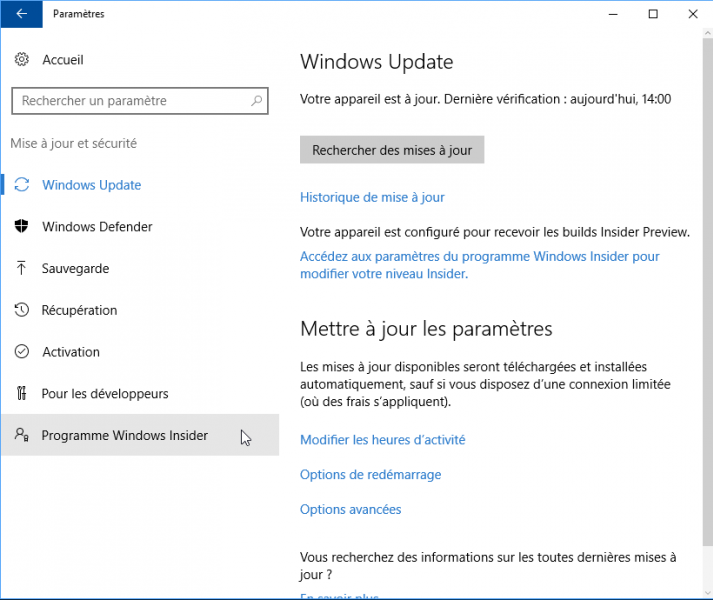Go to Sauvegarde section
The image size is (713, 600).
139,268
